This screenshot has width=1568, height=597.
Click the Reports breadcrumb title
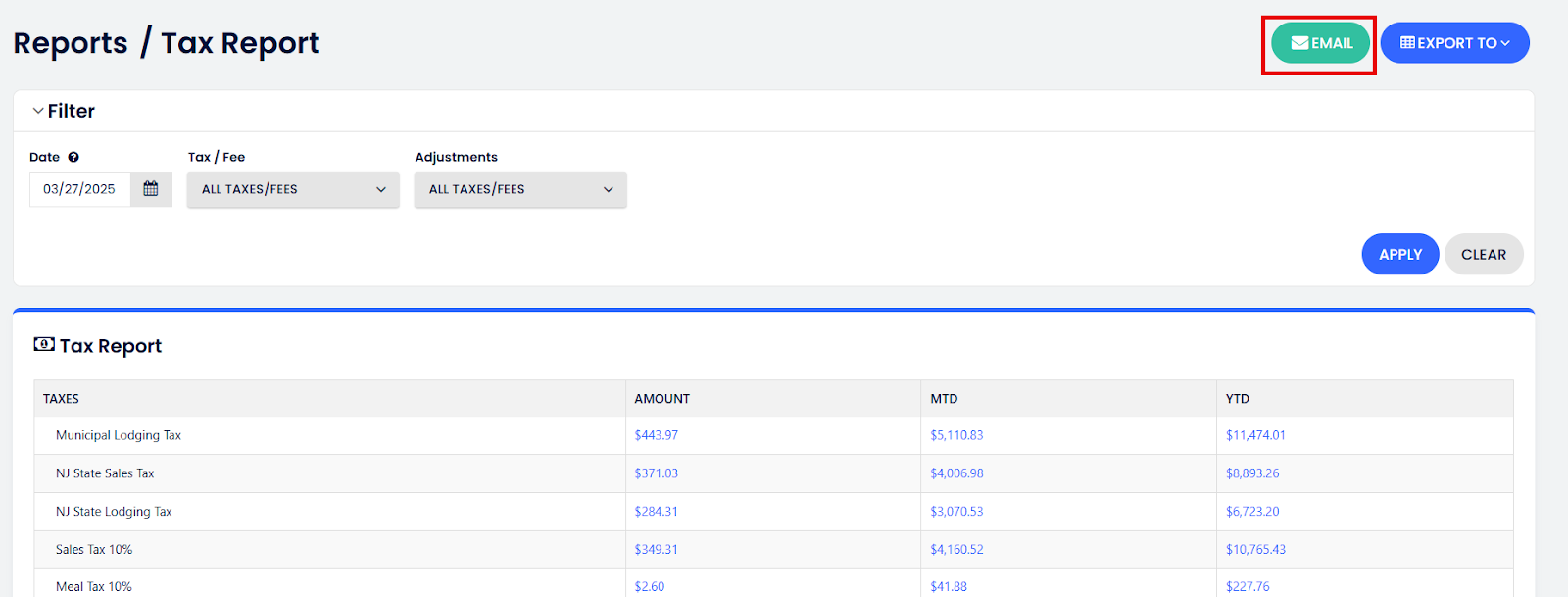tap(71, 43)
